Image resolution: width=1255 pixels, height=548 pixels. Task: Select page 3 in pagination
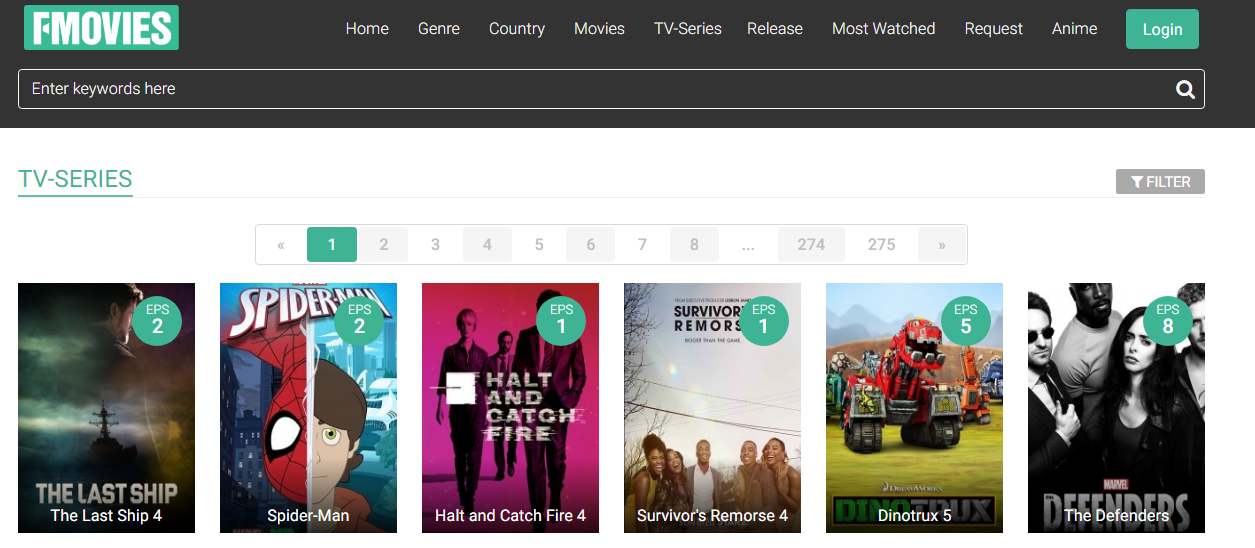(x=435, y=244)
